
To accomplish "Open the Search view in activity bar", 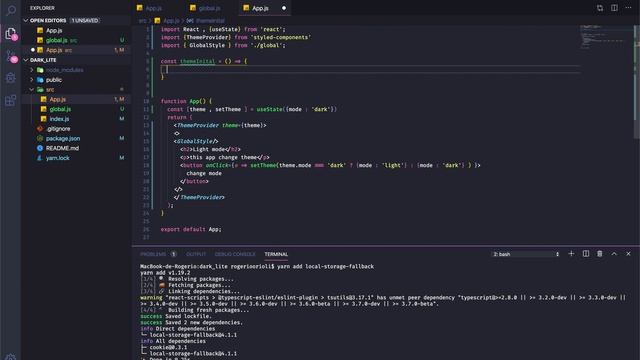I will click(x=11, y=10).
